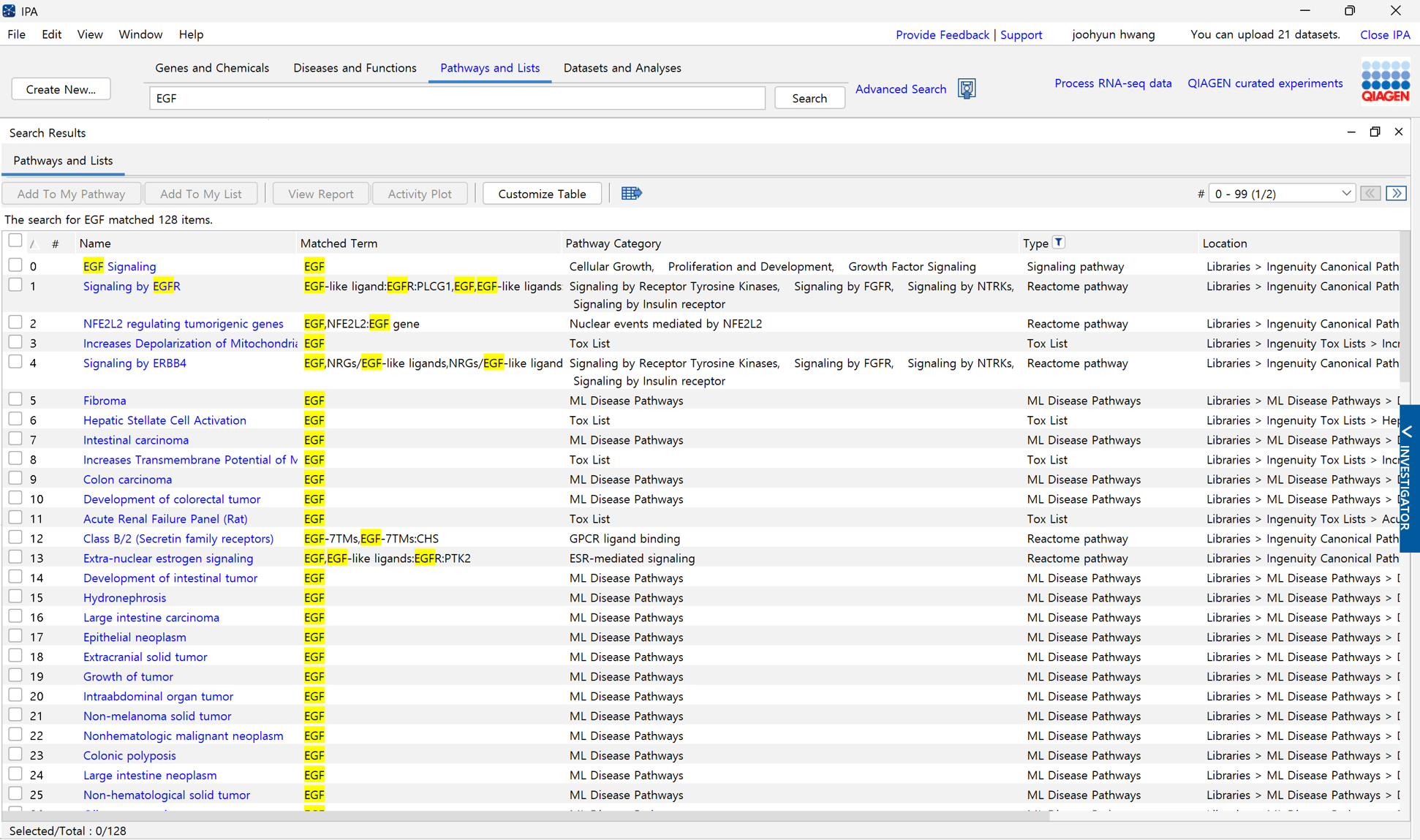Open the Help menu

pyautogui.click(x=191, y=34)
